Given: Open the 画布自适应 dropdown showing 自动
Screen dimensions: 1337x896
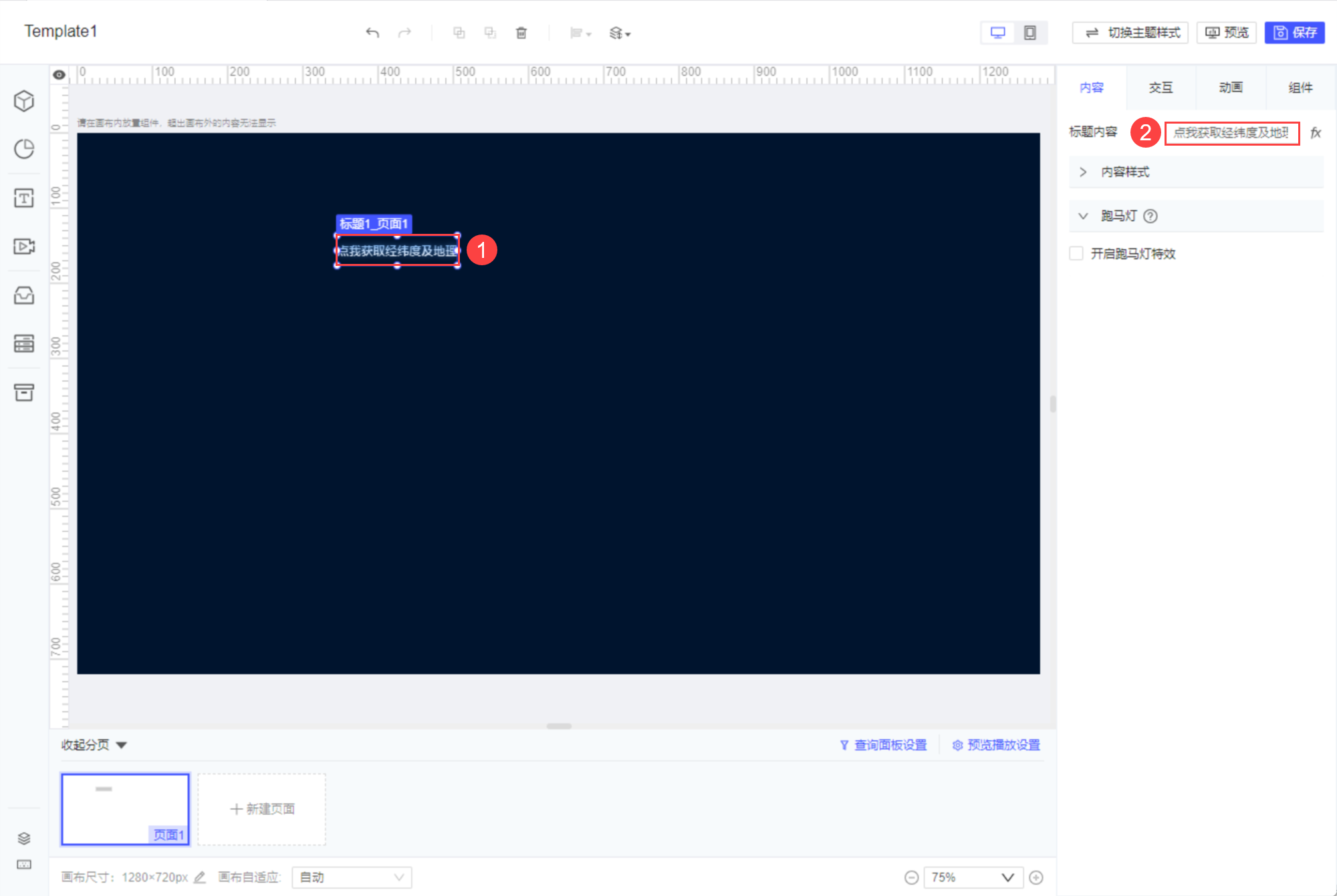Looking at the screenshot, I should (351, 877).
